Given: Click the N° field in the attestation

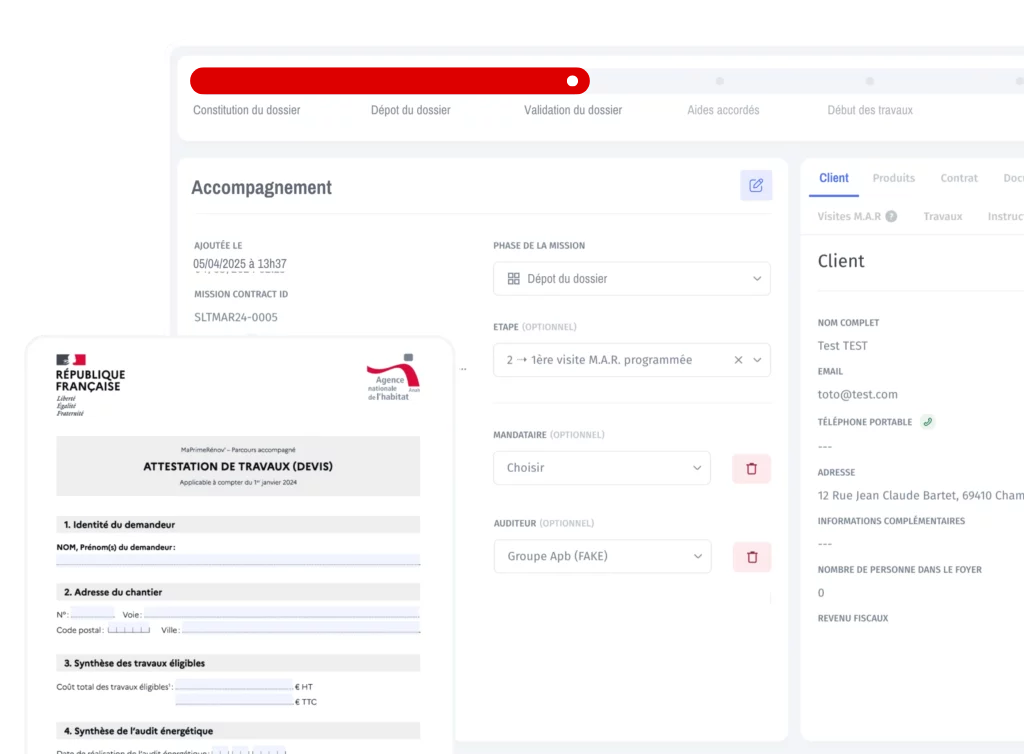Looking at the screenshot, I should [x=92, y=613].
